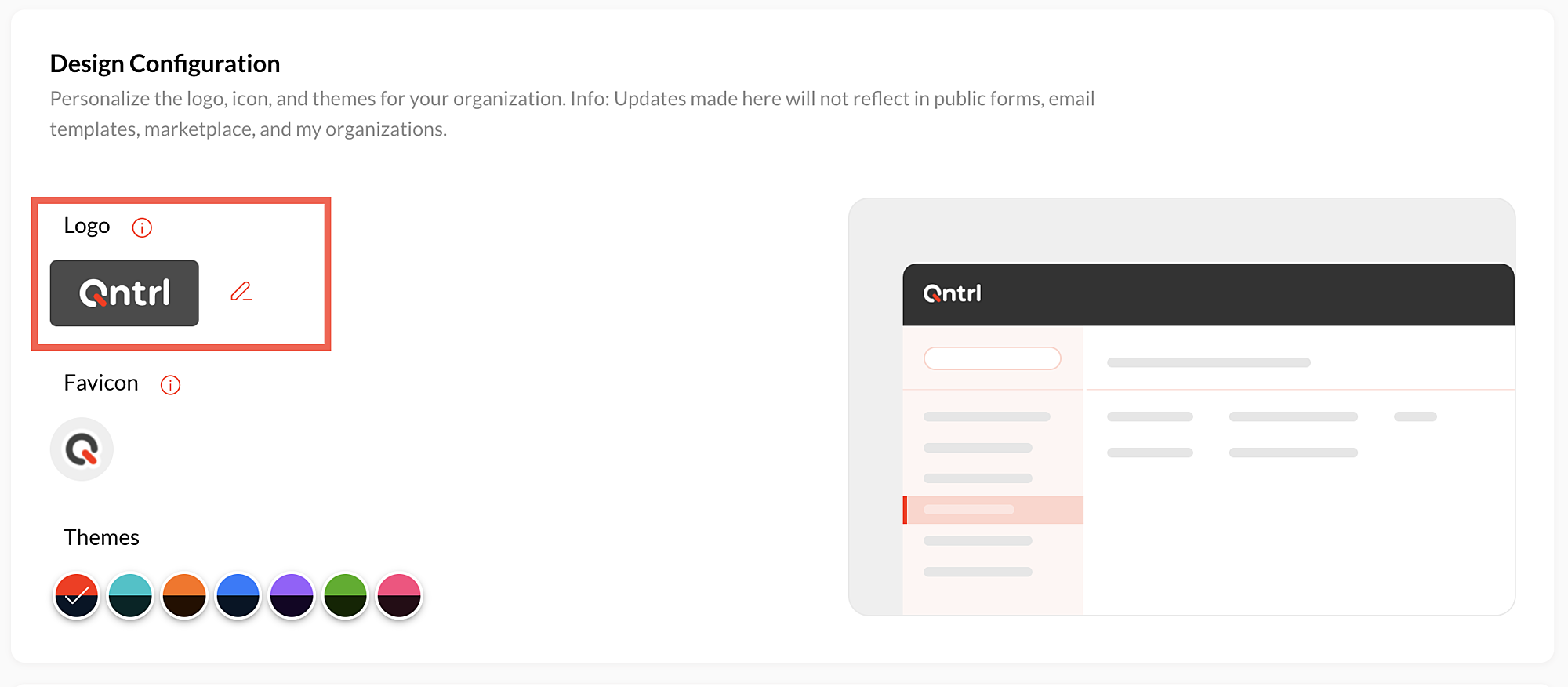This screenshot has width=1568, height=687.
Task: Click the Logo section label
Action: (x=86, y=226)
